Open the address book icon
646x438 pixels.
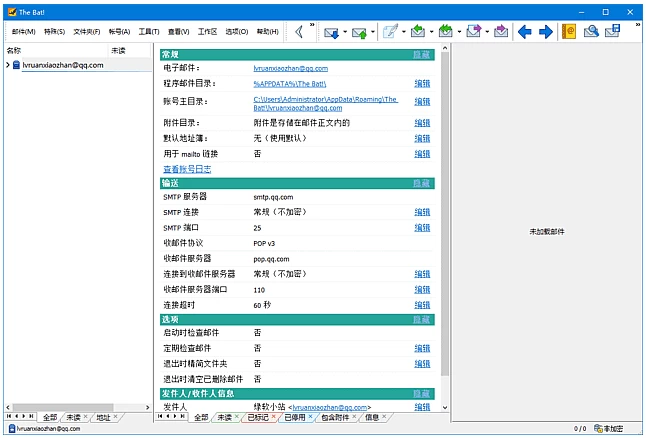tap(570, 32)
